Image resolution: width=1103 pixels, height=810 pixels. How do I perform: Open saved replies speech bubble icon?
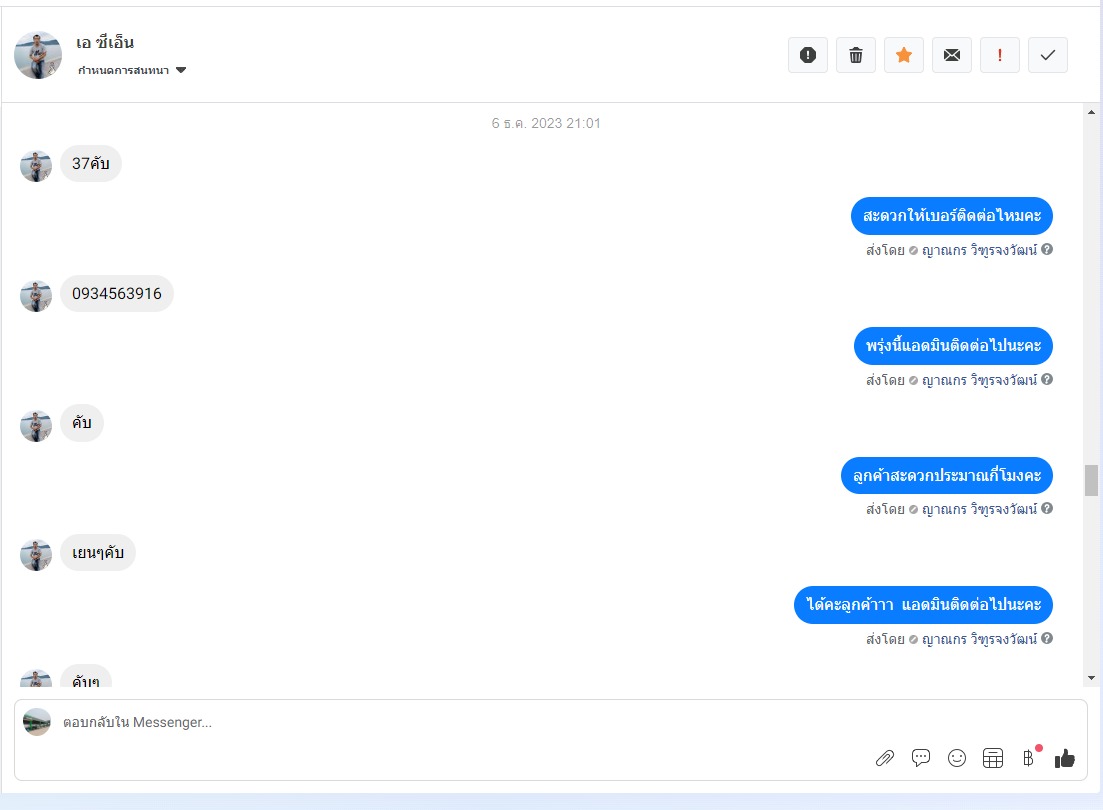921,758
